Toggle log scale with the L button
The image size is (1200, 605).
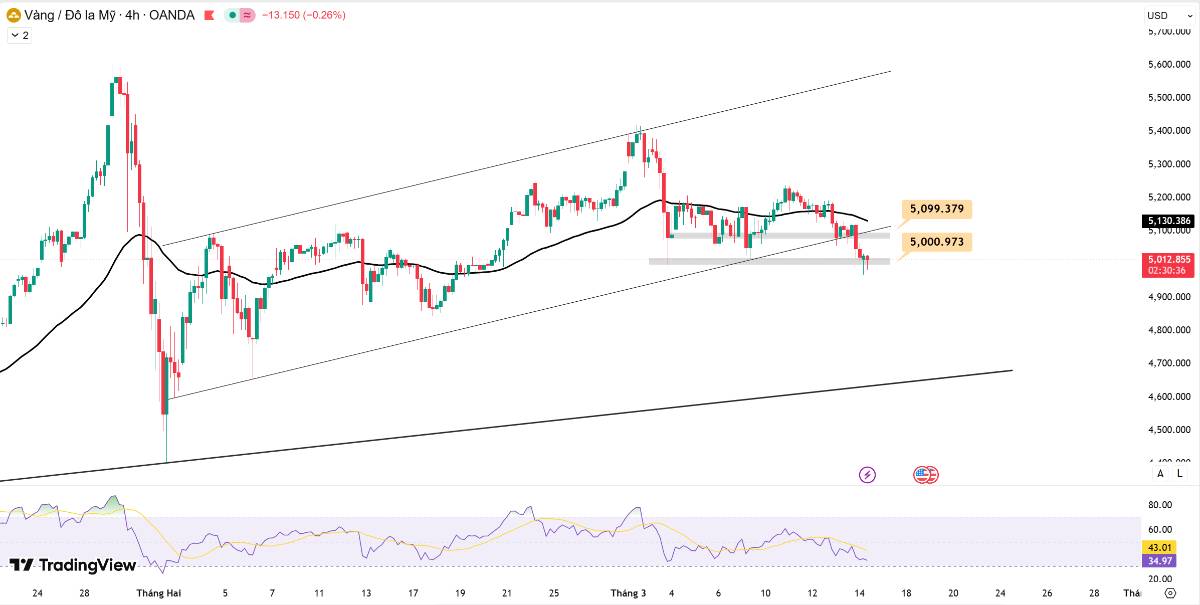[1179, 474]
